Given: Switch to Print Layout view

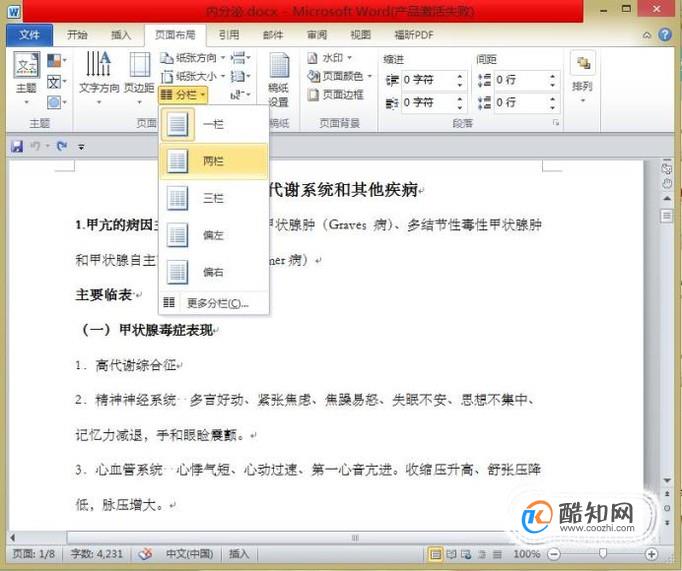Looking at the screenshot, I should [435, 554].
